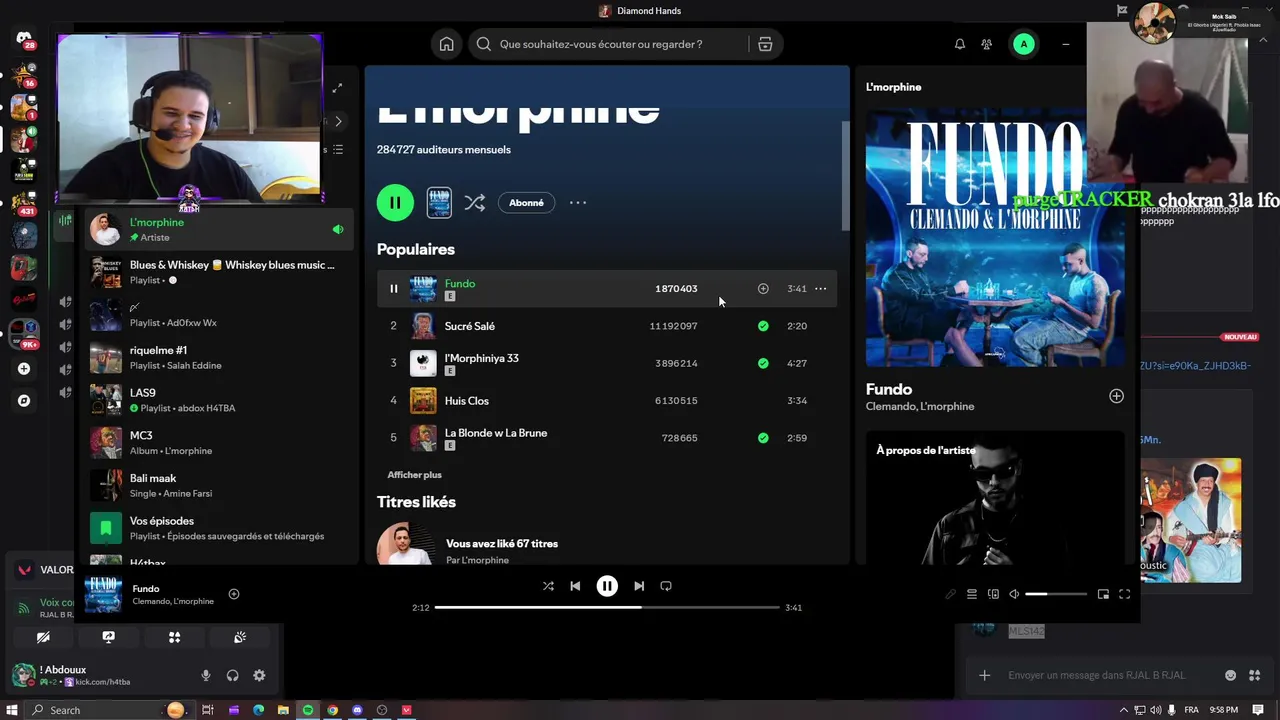Click the Fundo mini cover beside play button
The width and height of the screenshot is (1280, 720).
click(x=439, y=203)
